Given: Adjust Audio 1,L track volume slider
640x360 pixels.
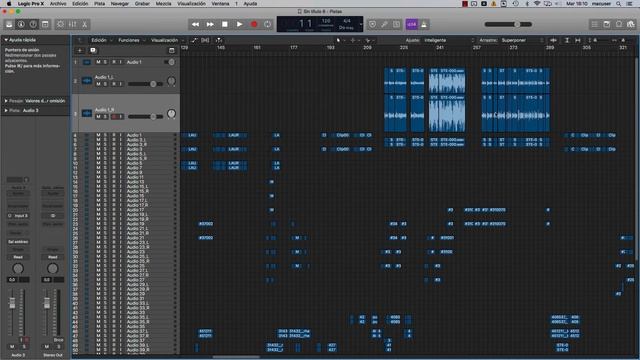Looking at the screenshot, I should (145, 84).
